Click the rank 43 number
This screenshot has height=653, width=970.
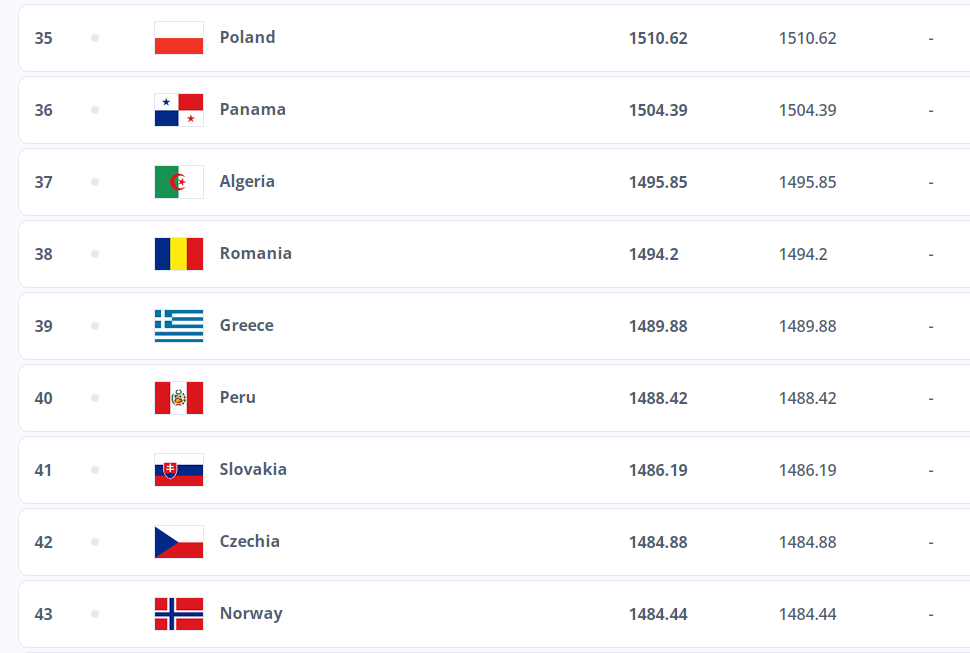coord(44,614)
